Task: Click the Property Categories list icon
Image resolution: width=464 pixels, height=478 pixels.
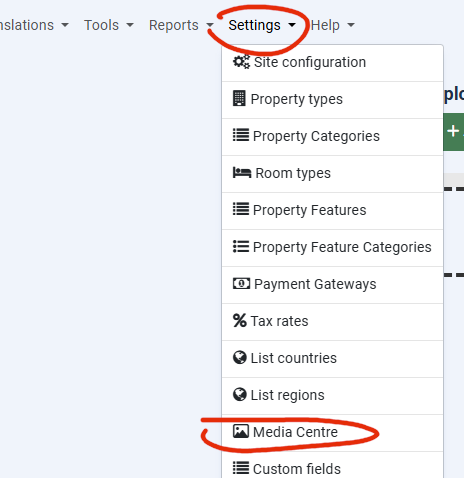Action: click(x=241, y=135)
